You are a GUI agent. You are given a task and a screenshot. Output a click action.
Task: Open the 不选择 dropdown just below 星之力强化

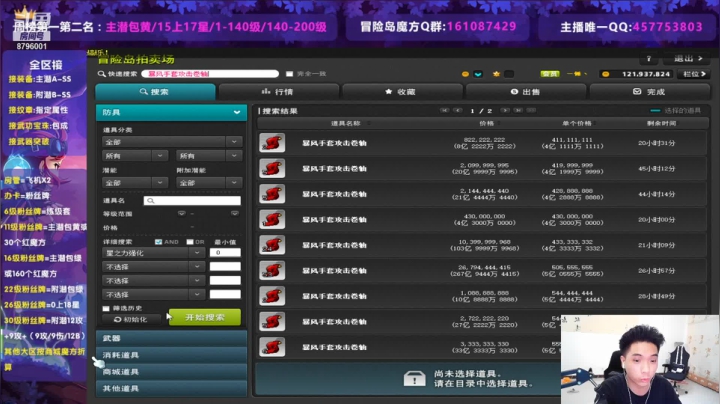[153, 267]
